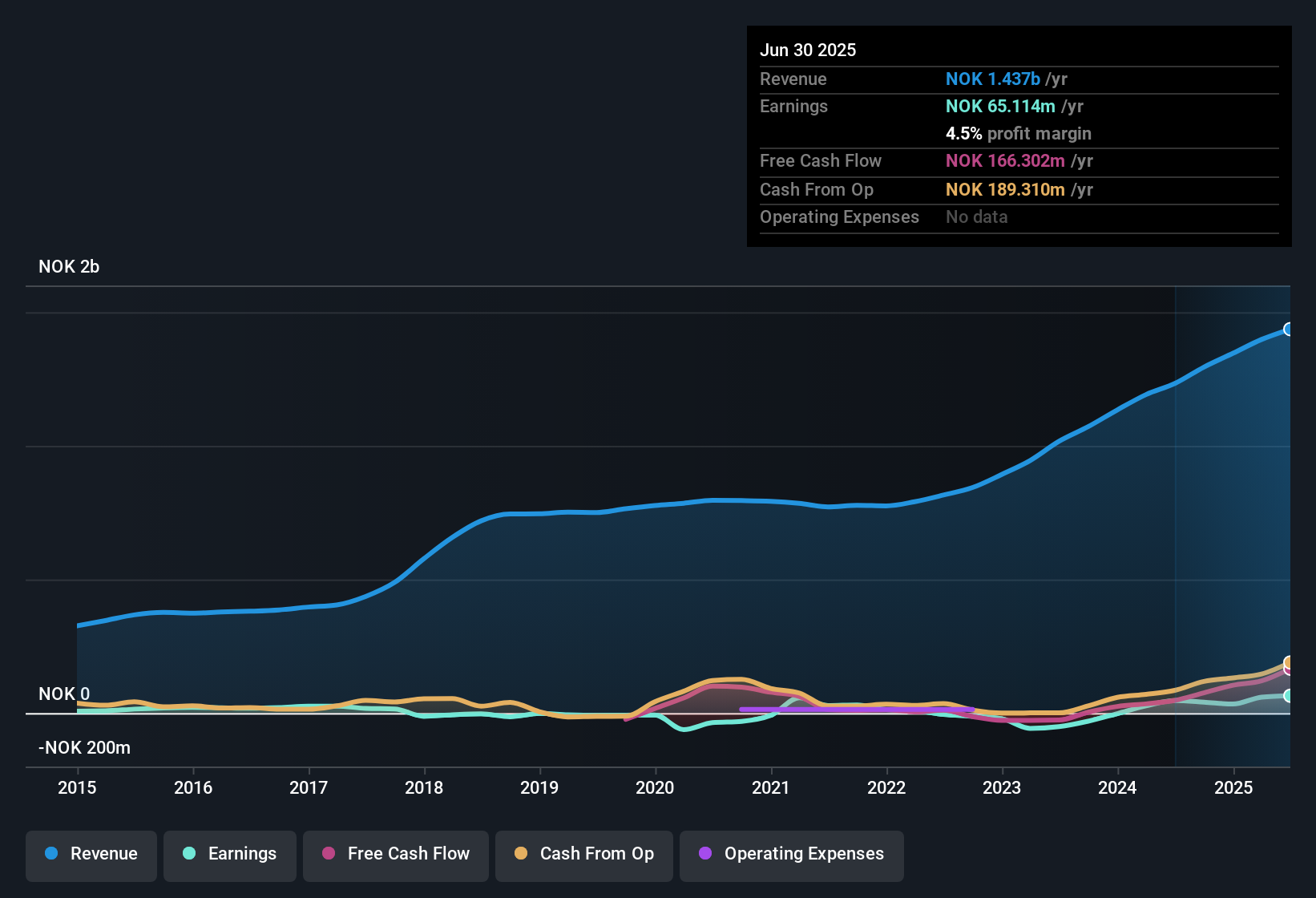Select the 2018 axis label

coord(424,787)
